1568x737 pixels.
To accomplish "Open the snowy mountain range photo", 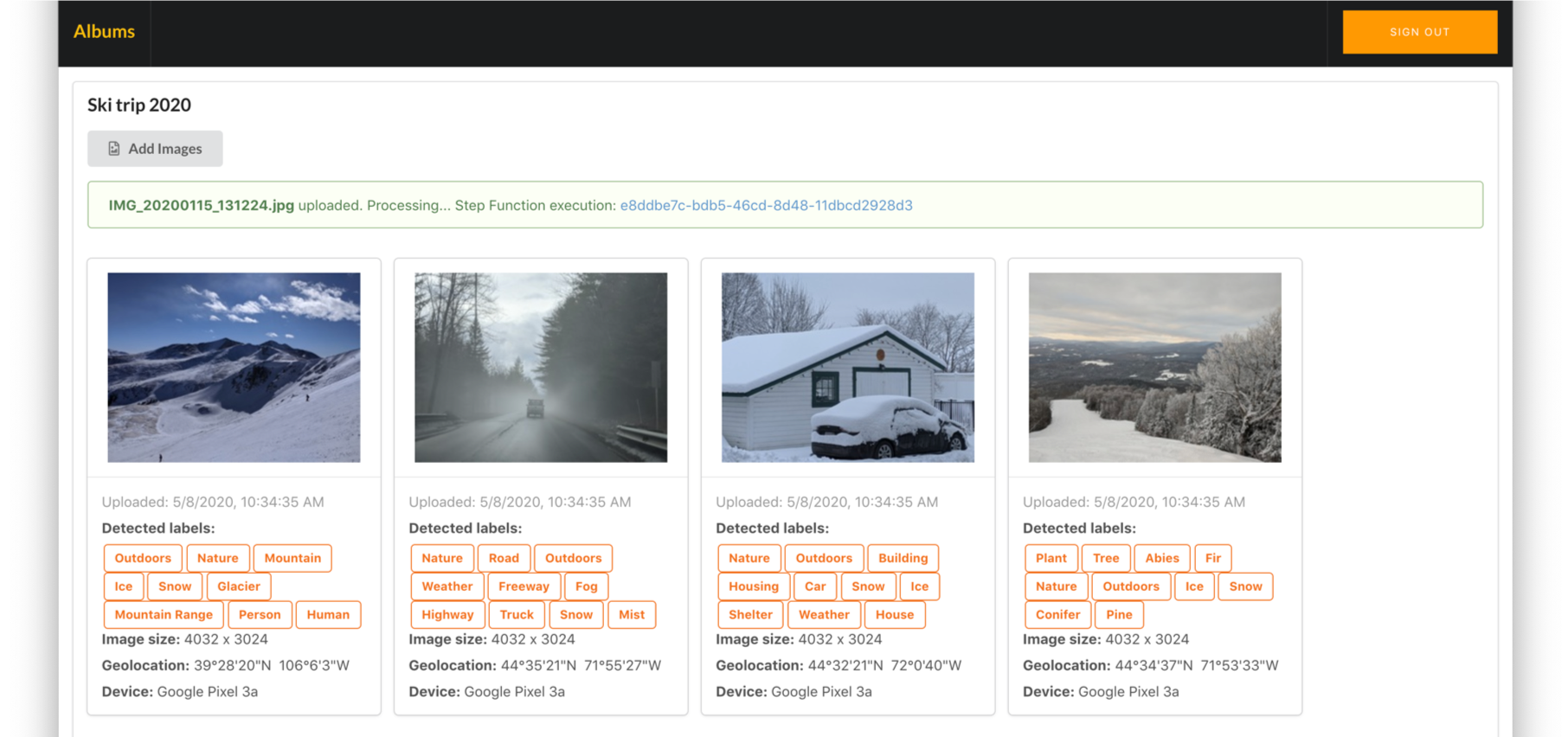I will point(234,368).
